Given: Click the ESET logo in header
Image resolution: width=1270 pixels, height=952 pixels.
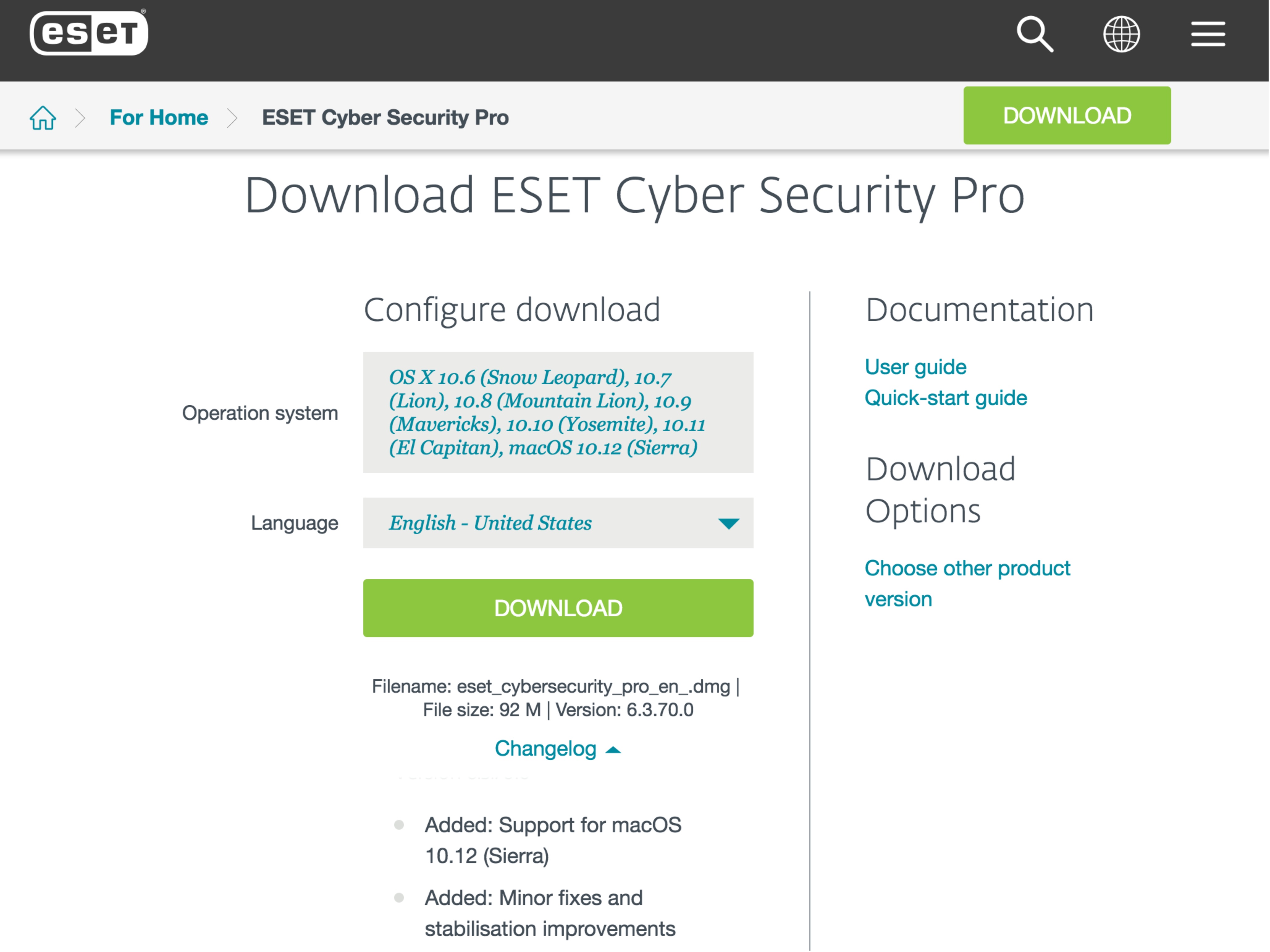Looking at the screenshot, I should tap(89, 33).
